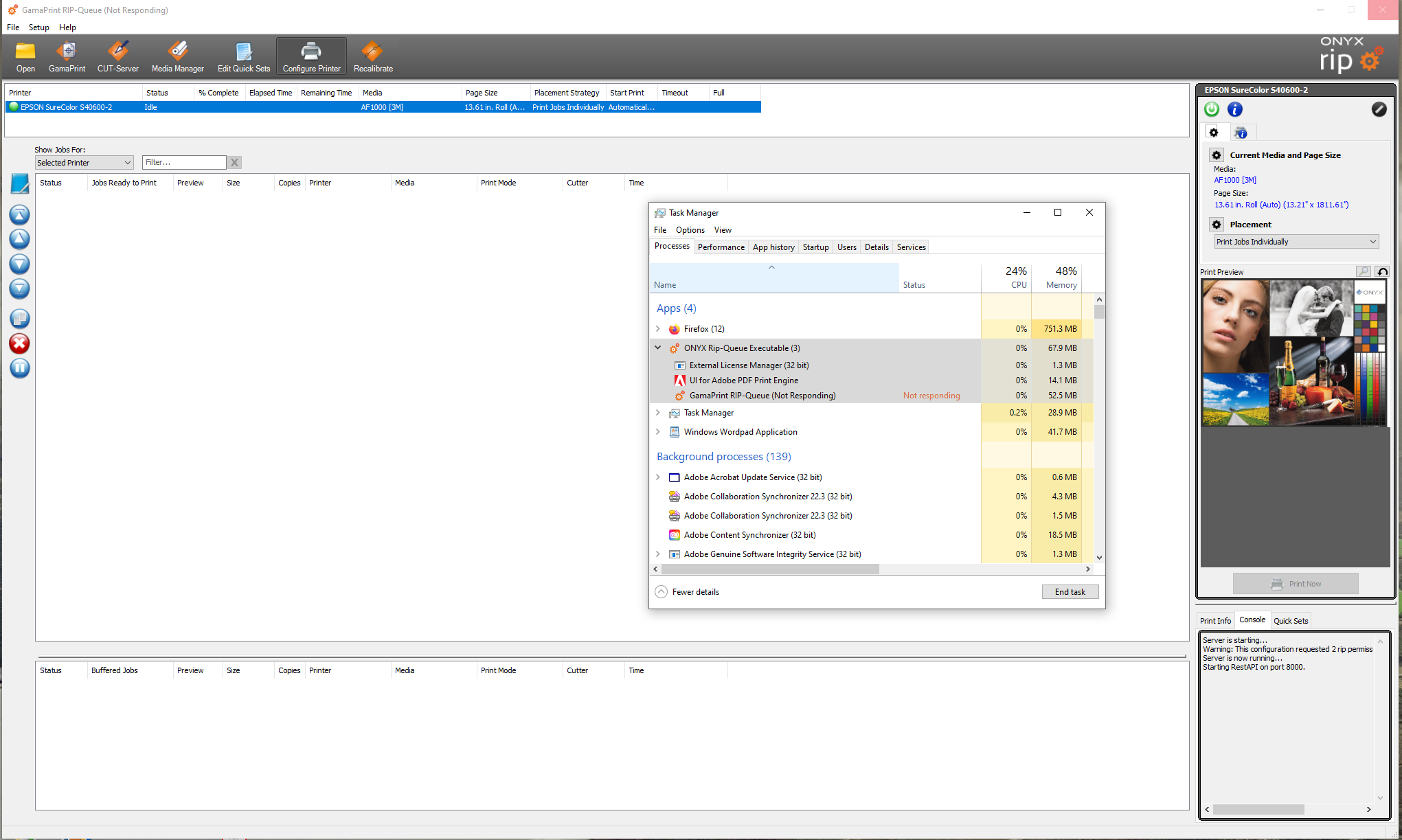Screen dimensions: 1402x840
Task: Click the blue printer info icon
Action: [x=1235, y=109]
